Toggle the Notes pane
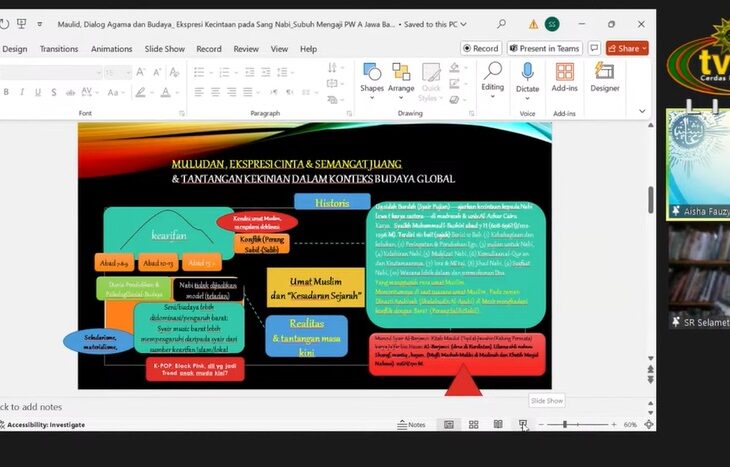 click(411, 424)
